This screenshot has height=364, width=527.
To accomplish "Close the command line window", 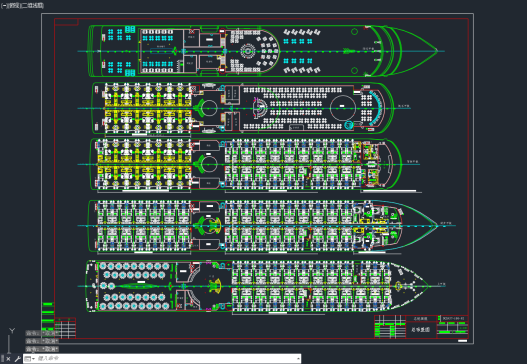I will pos(8,359).
